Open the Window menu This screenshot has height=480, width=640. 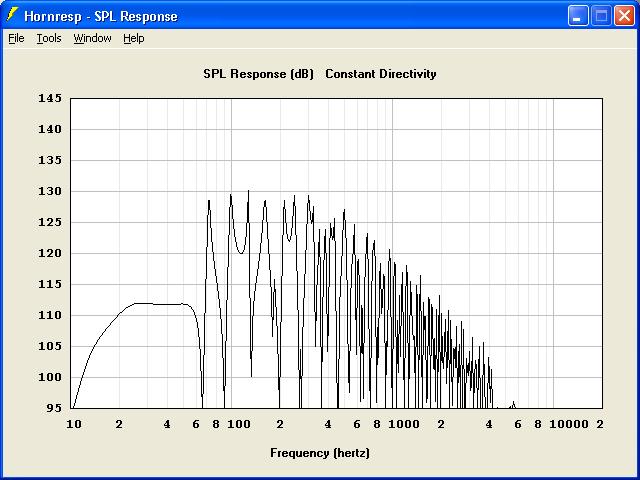(x=92, y=38)
